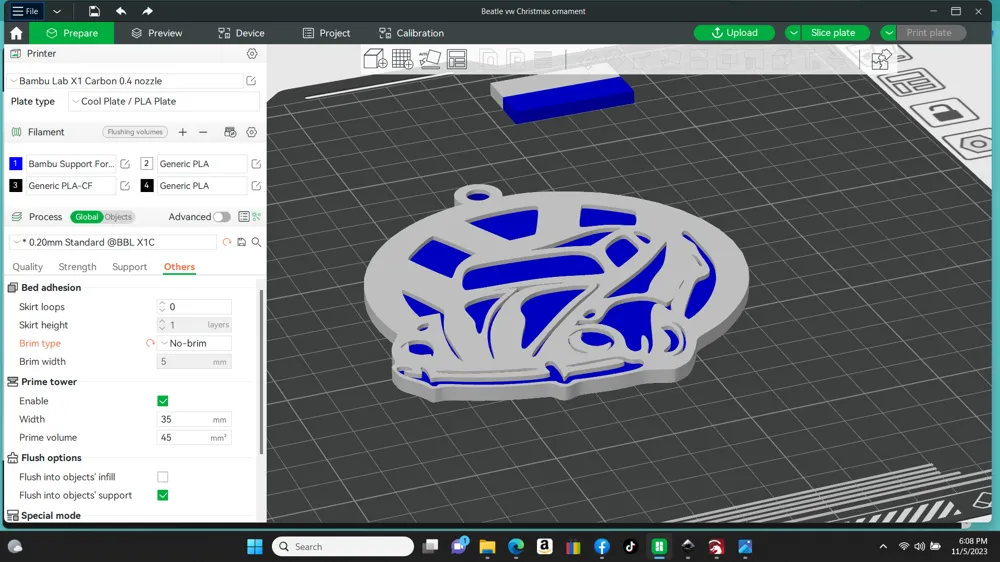Click the Save project disk icon

click(x=94, y=11)
